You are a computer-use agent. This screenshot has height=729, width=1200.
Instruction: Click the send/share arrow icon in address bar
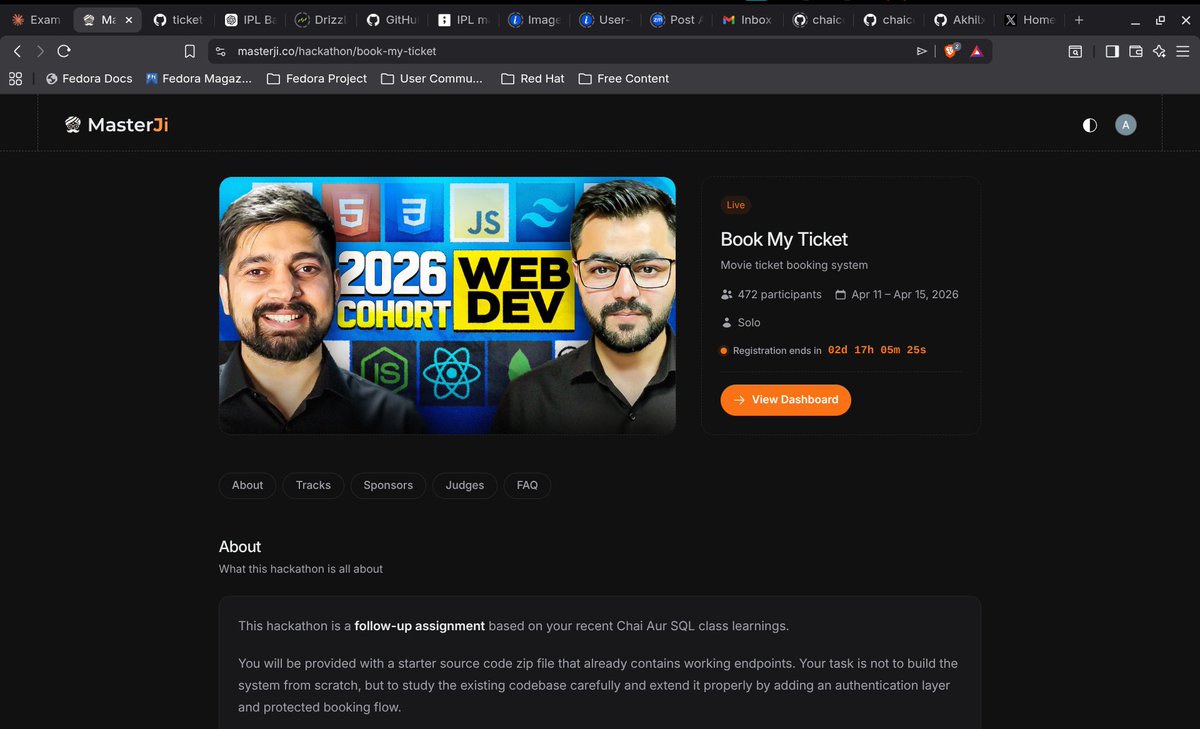922,51
